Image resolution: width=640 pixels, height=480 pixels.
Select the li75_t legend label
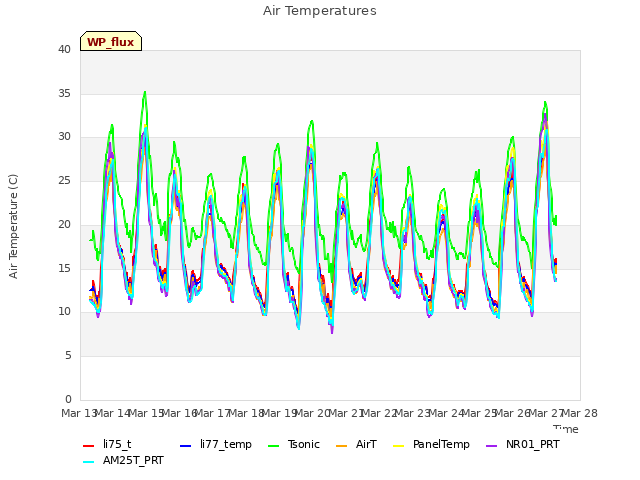click(117, 444)
